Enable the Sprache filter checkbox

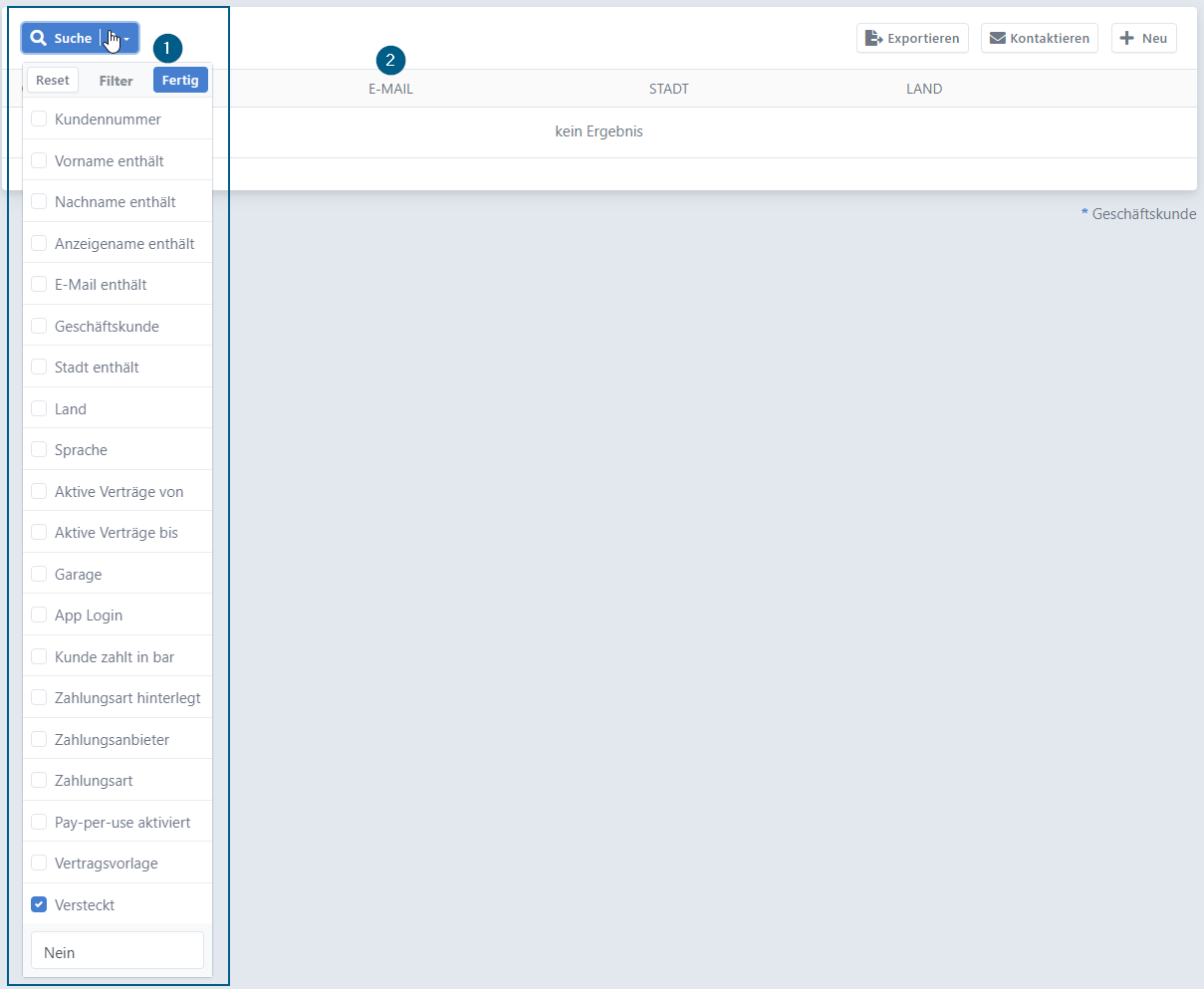39,449
